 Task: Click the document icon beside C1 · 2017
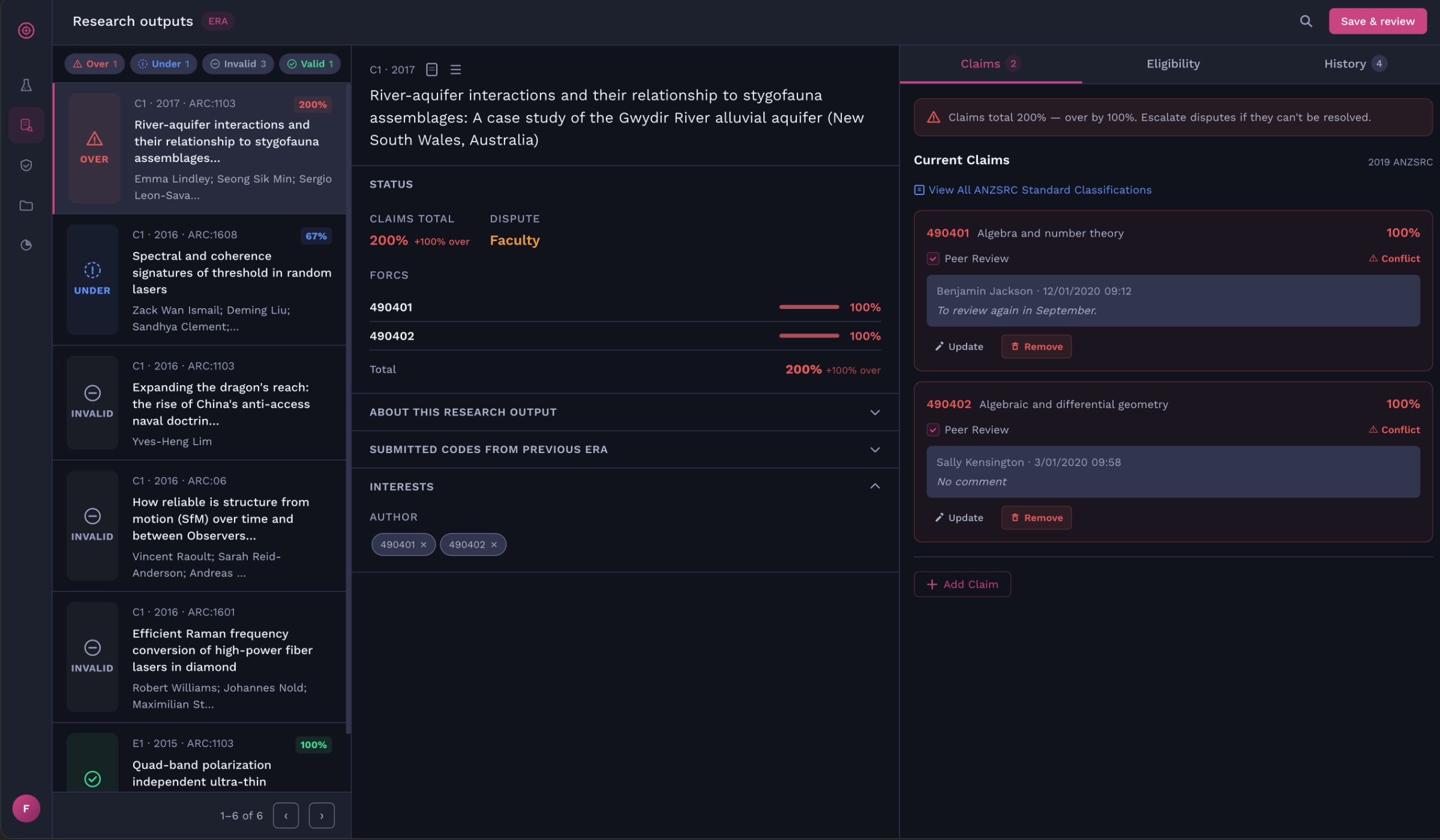(x=431, y=70)
